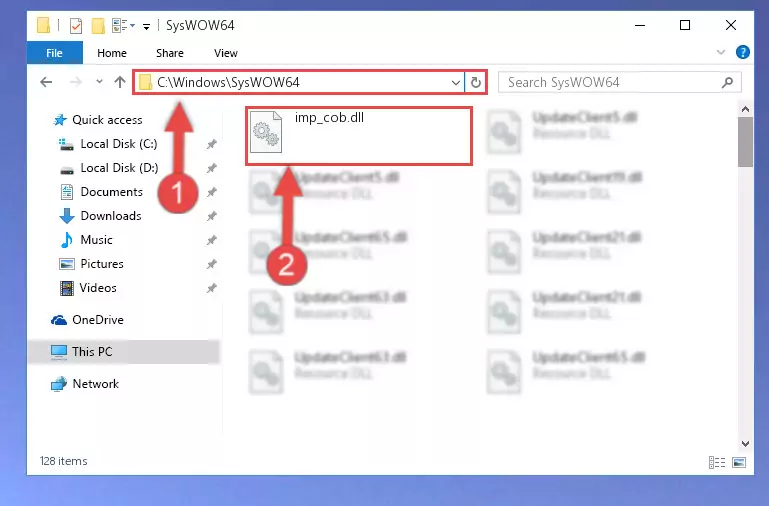Click the pin icon next to Videos
The height and width of the screenshot is (506, 769).
pyautogui.click(x=211, y=288)
